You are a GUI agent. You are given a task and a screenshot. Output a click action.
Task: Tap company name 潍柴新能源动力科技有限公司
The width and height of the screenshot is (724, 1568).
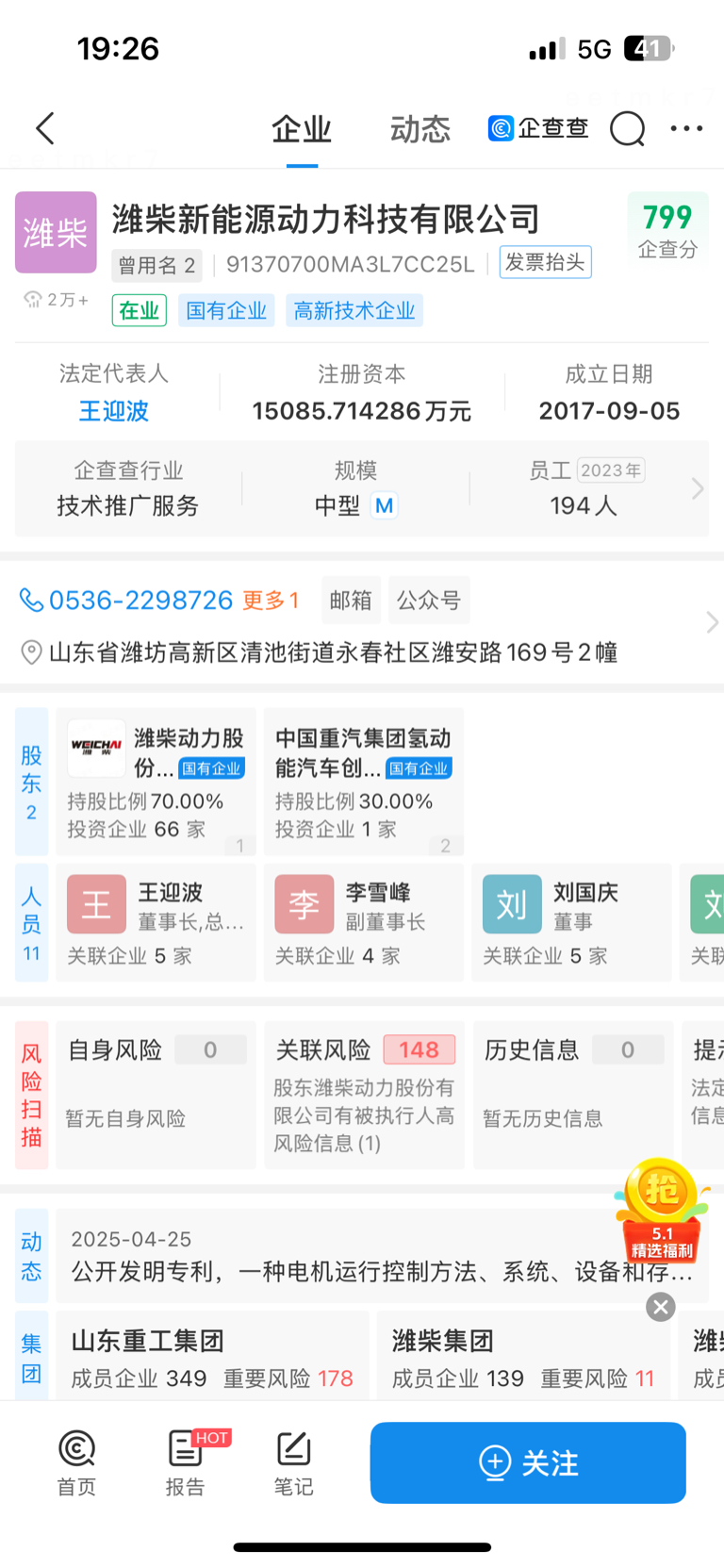pos(326,219)
